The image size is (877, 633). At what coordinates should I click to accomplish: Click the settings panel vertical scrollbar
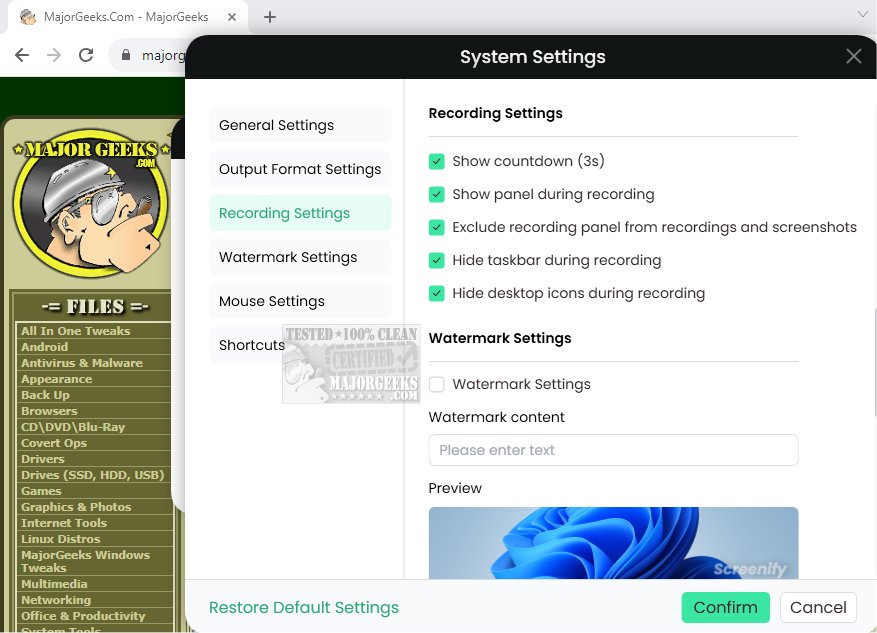[874, 362]
